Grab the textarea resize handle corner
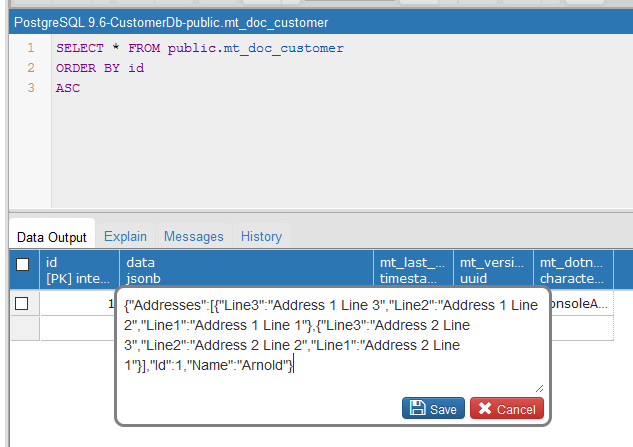This screenshot has width=633, height=447. pyautogui.click(x=540, y=387)
